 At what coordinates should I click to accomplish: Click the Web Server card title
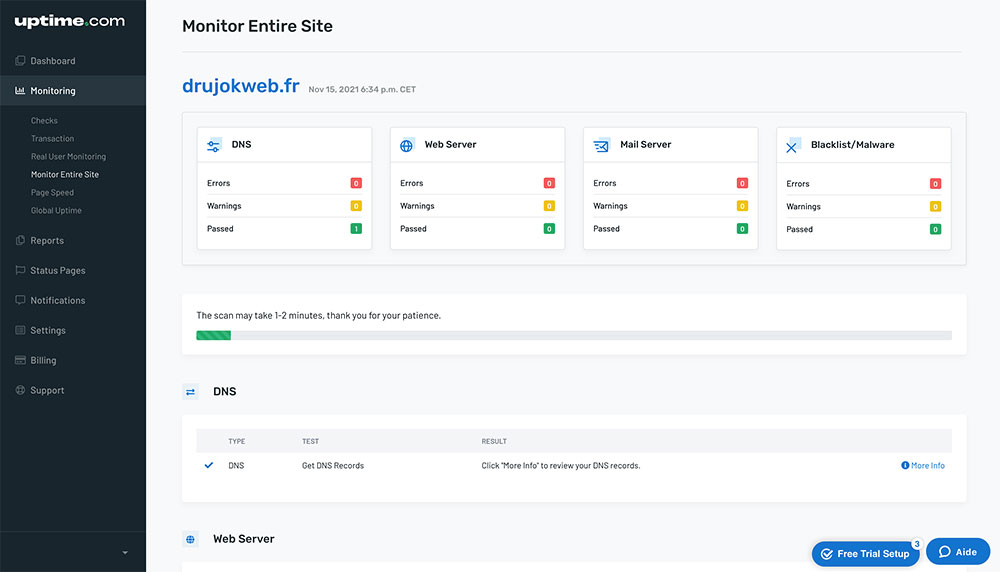(450, 145)
